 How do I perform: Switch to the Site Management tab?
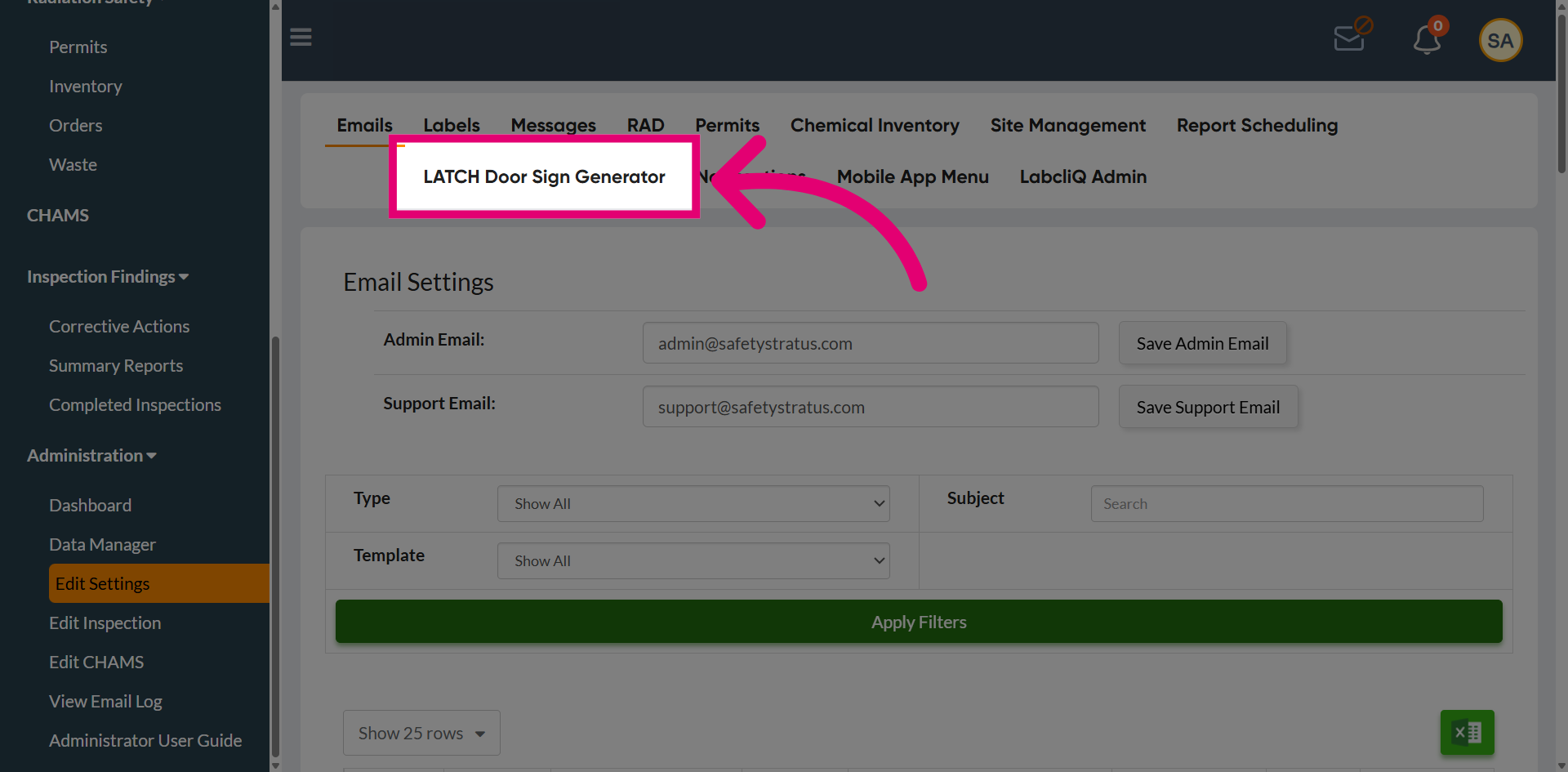1067,125
